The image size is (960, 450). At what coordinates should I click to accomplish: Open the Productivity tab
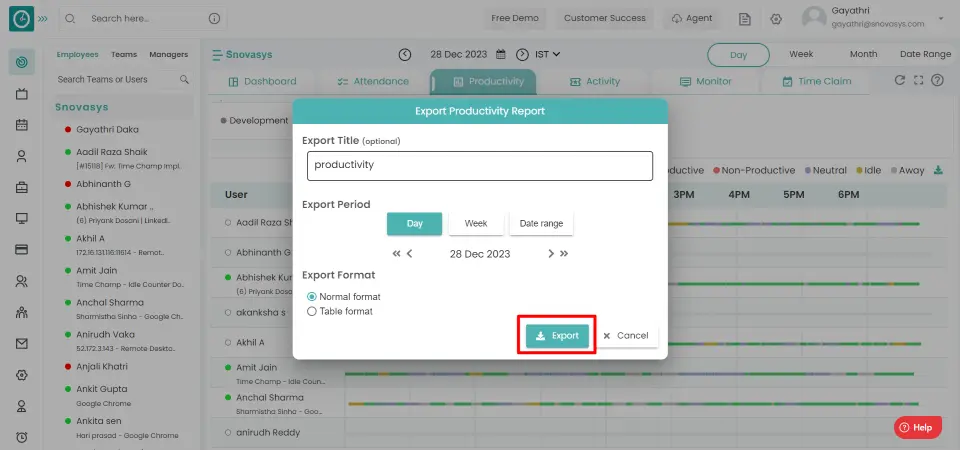pyautogui.click(x=484, y=81)
